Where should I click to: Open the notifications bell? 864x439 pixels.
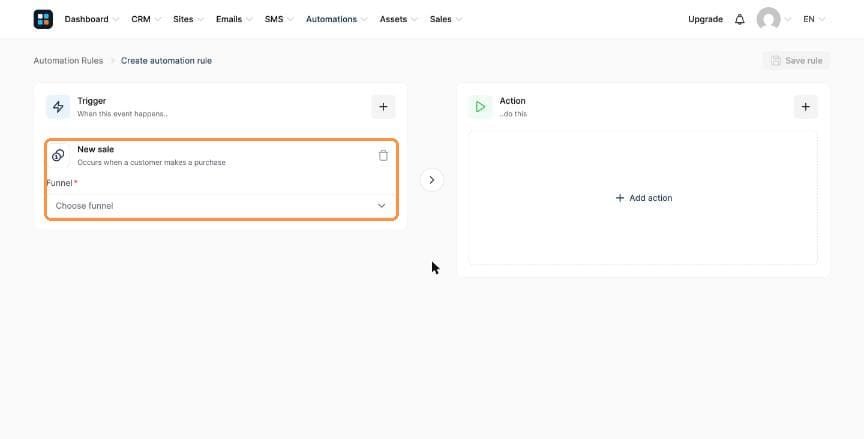click(739, 19)
